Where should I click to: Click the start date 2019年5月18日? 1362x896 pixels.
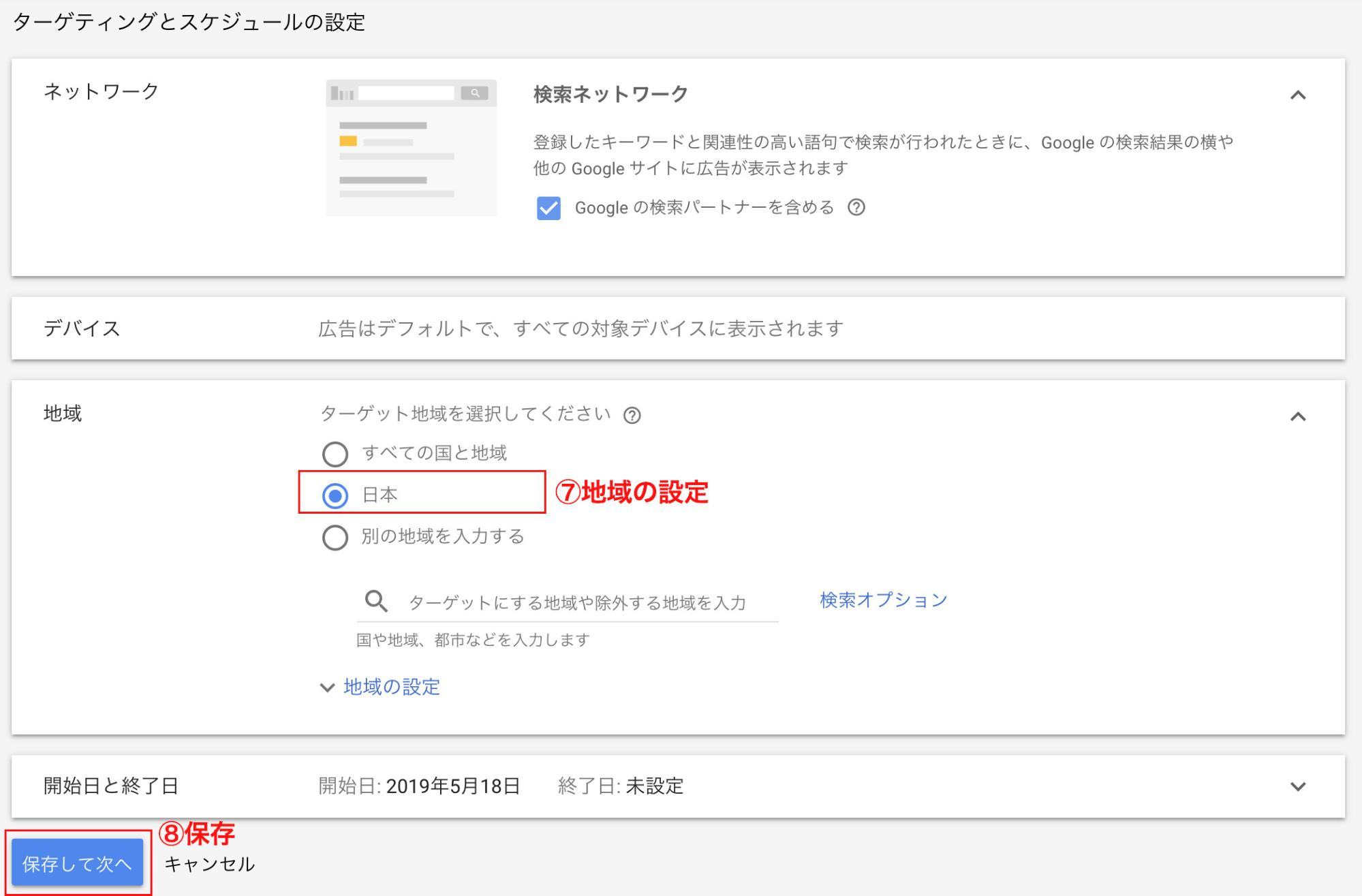[452, 787]
